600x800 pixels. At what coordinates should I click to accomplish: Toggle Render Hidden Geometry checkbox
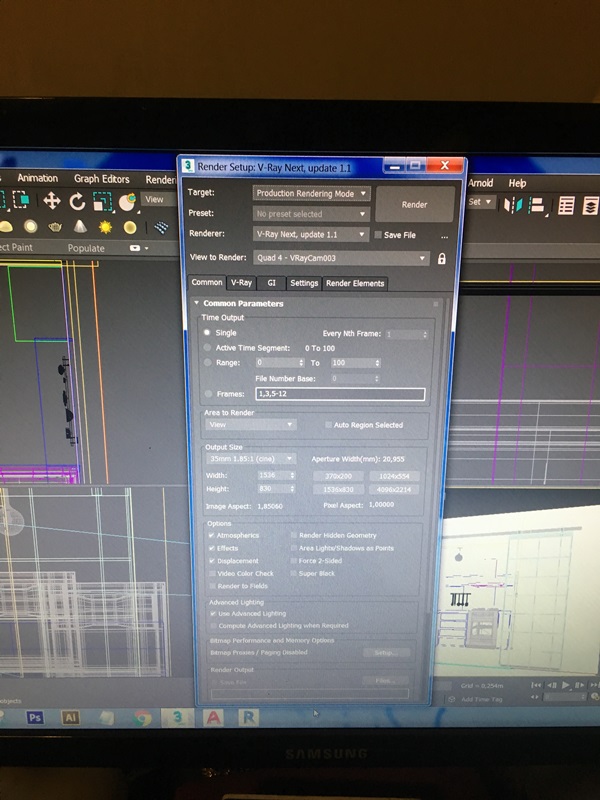coord(293,535)
